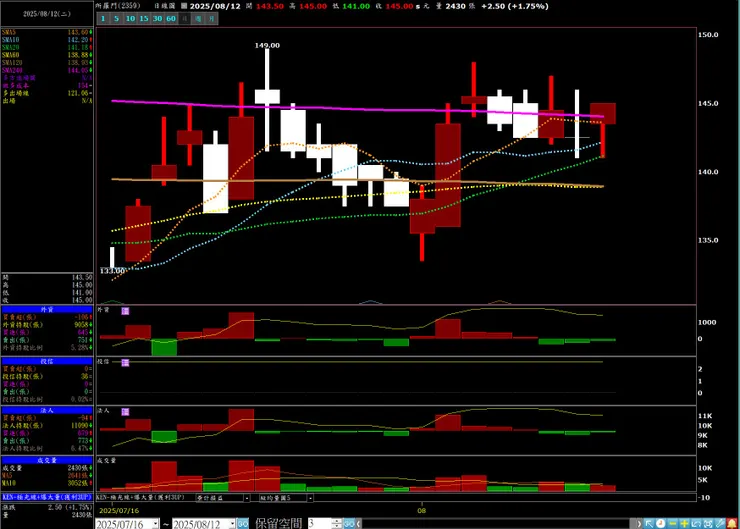Click the 150.0 price axis label
Screen dimensions: 740x529
(708, 34)
